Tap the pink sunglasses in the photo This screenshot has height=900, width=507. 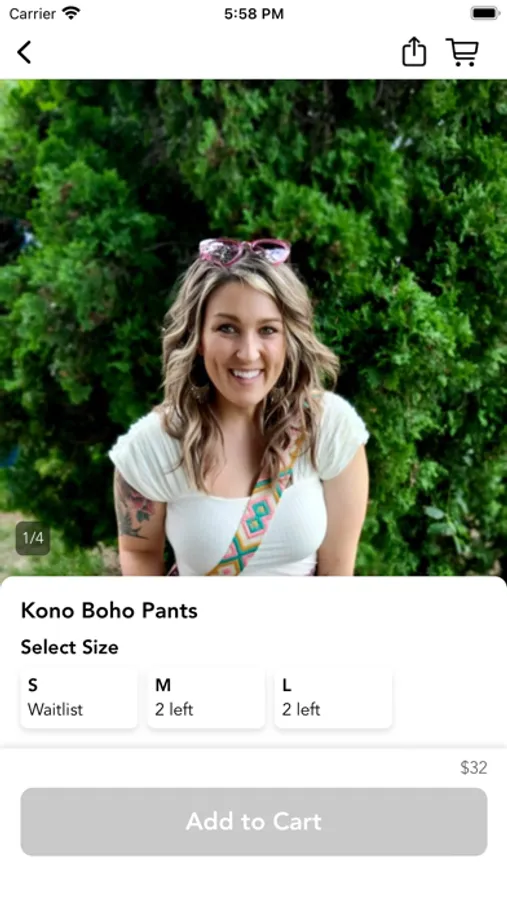245,251
